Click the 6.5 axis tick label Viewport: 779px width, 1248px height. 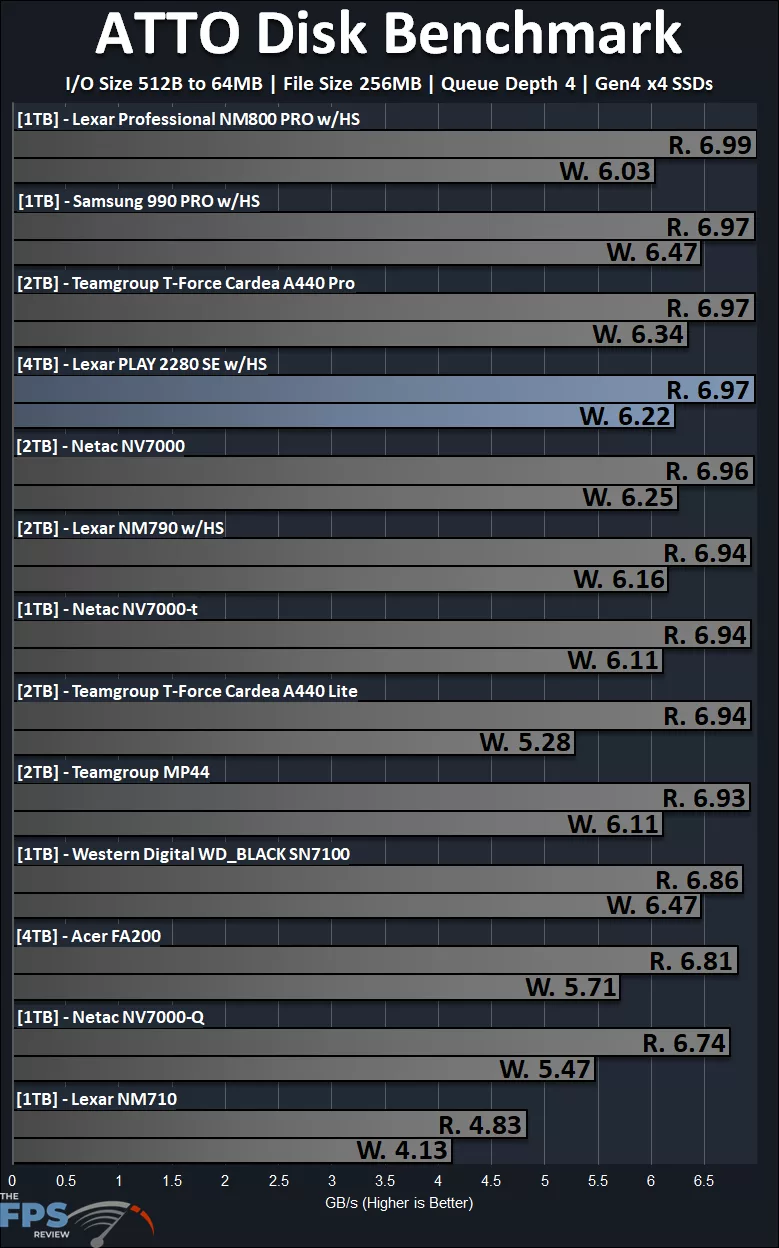704,1181
